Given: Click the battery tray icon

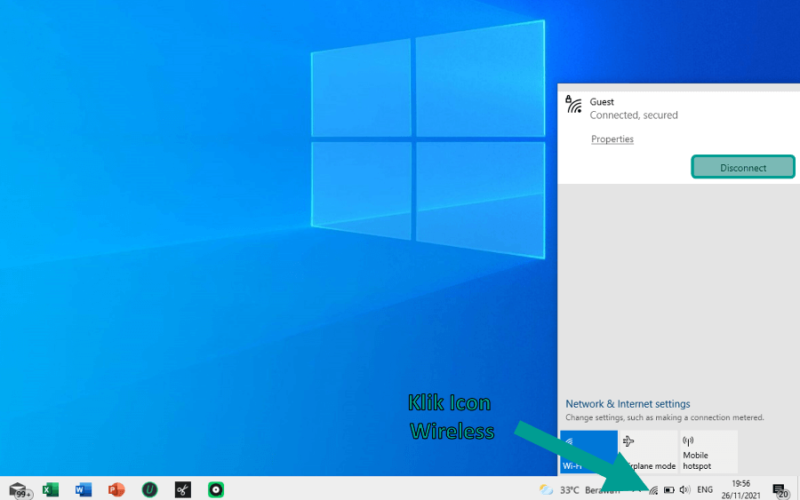Looking at the screenshot, I should pyautogui.click(x=669, y=490).
